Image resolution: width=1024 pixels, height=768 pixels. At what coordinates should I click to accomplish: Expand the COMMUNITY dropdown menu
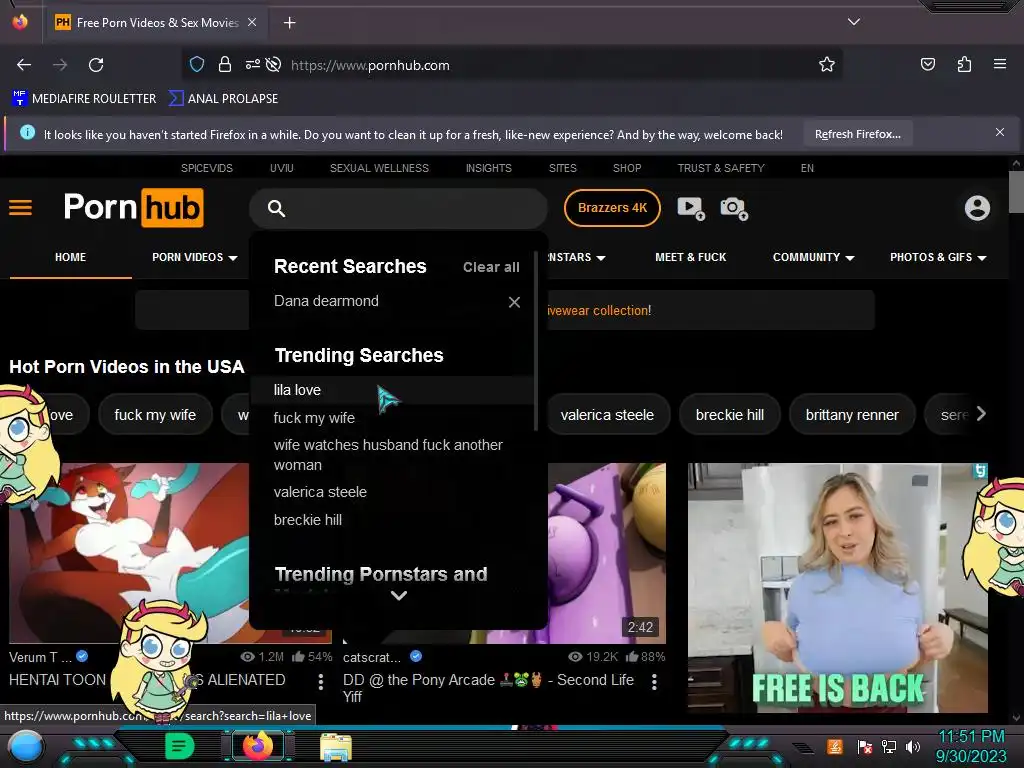click(x=813, y=257)
